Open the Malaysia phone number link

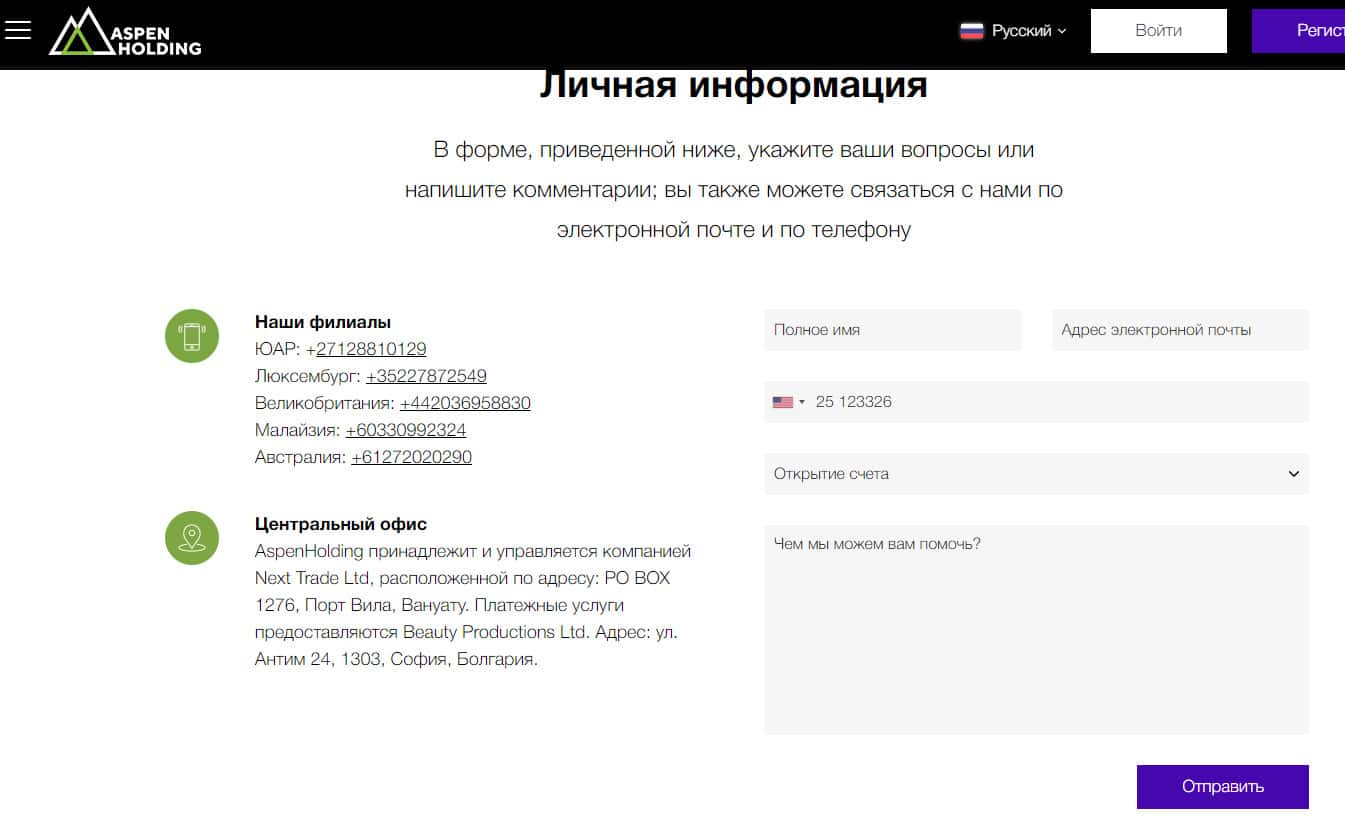[405, 430]
